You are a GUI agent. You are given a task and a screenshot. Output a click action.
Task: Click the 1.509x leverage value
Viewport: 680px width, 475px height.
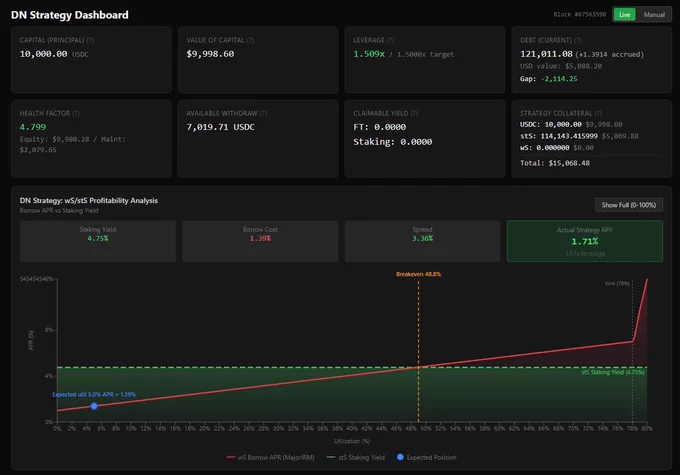click(369, 54)
